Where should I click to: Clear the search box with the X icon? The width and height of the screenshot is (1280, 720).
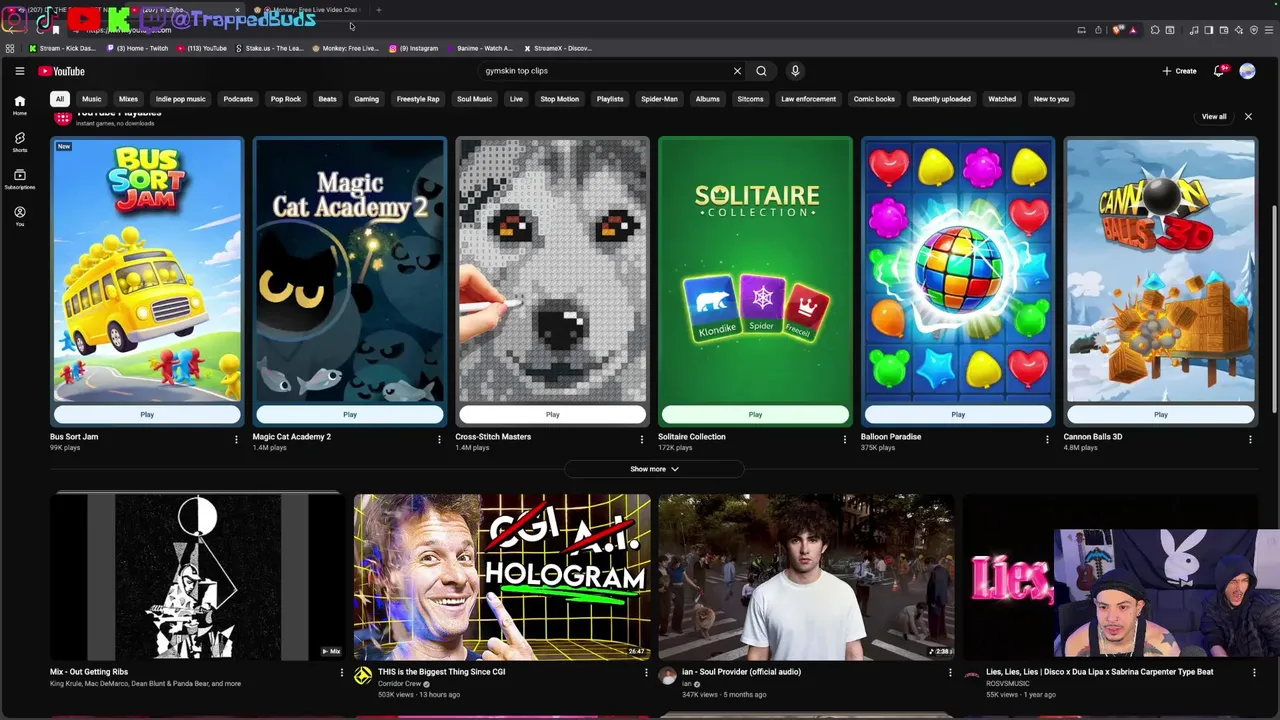tap(737, 71)
